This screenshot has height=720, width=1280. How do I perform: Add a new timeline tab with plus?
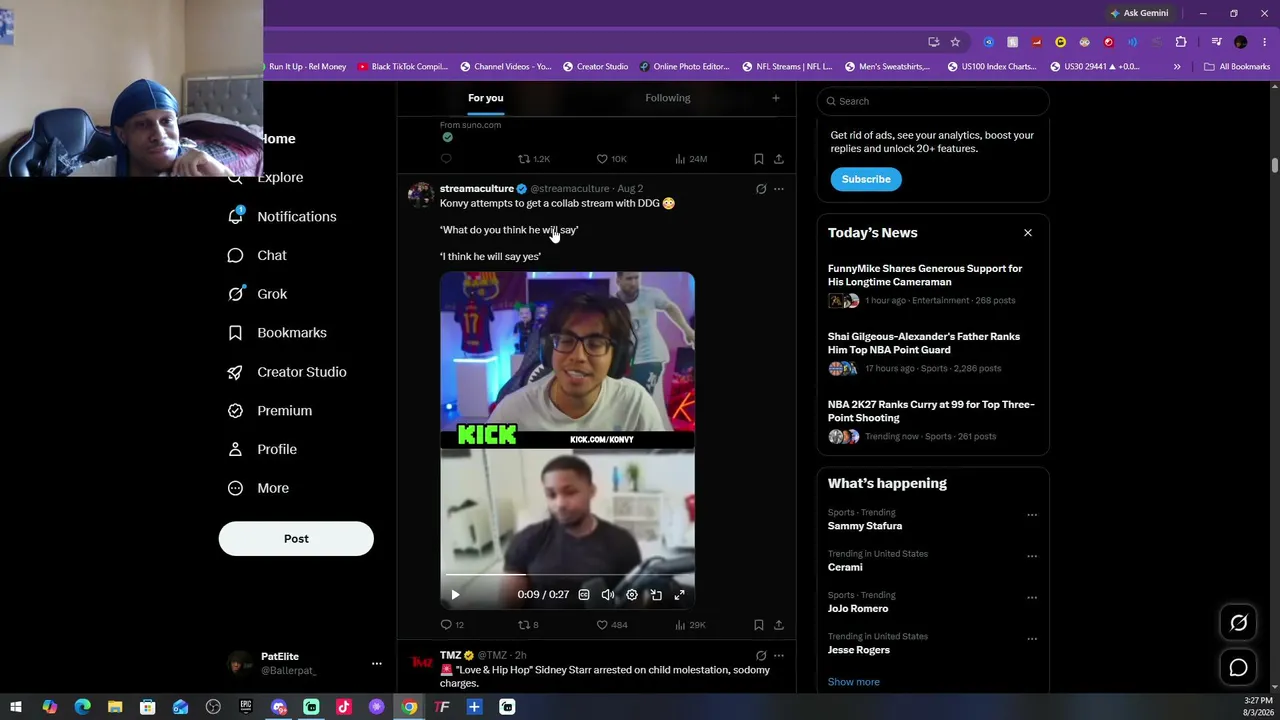coord(775,98)
